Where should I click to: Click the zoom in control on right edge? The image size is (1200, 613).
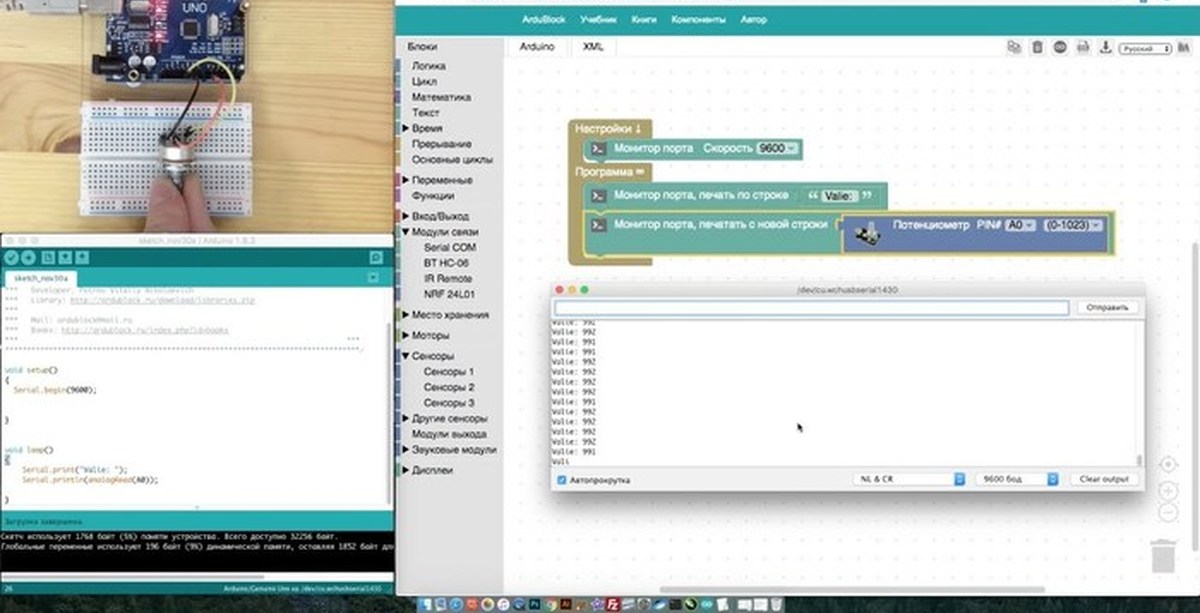[x=1168, y=490]
